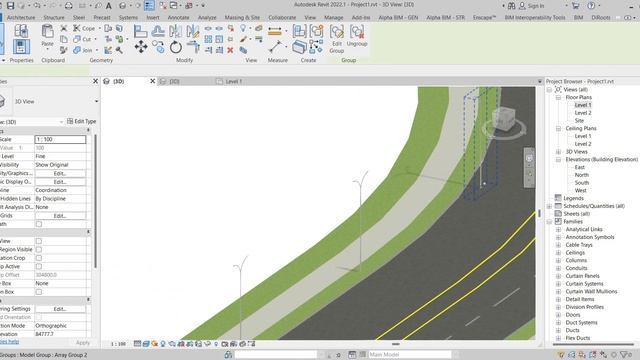
Task: Click the Visibility/Graphics Edit button
Action: (60, 173)
